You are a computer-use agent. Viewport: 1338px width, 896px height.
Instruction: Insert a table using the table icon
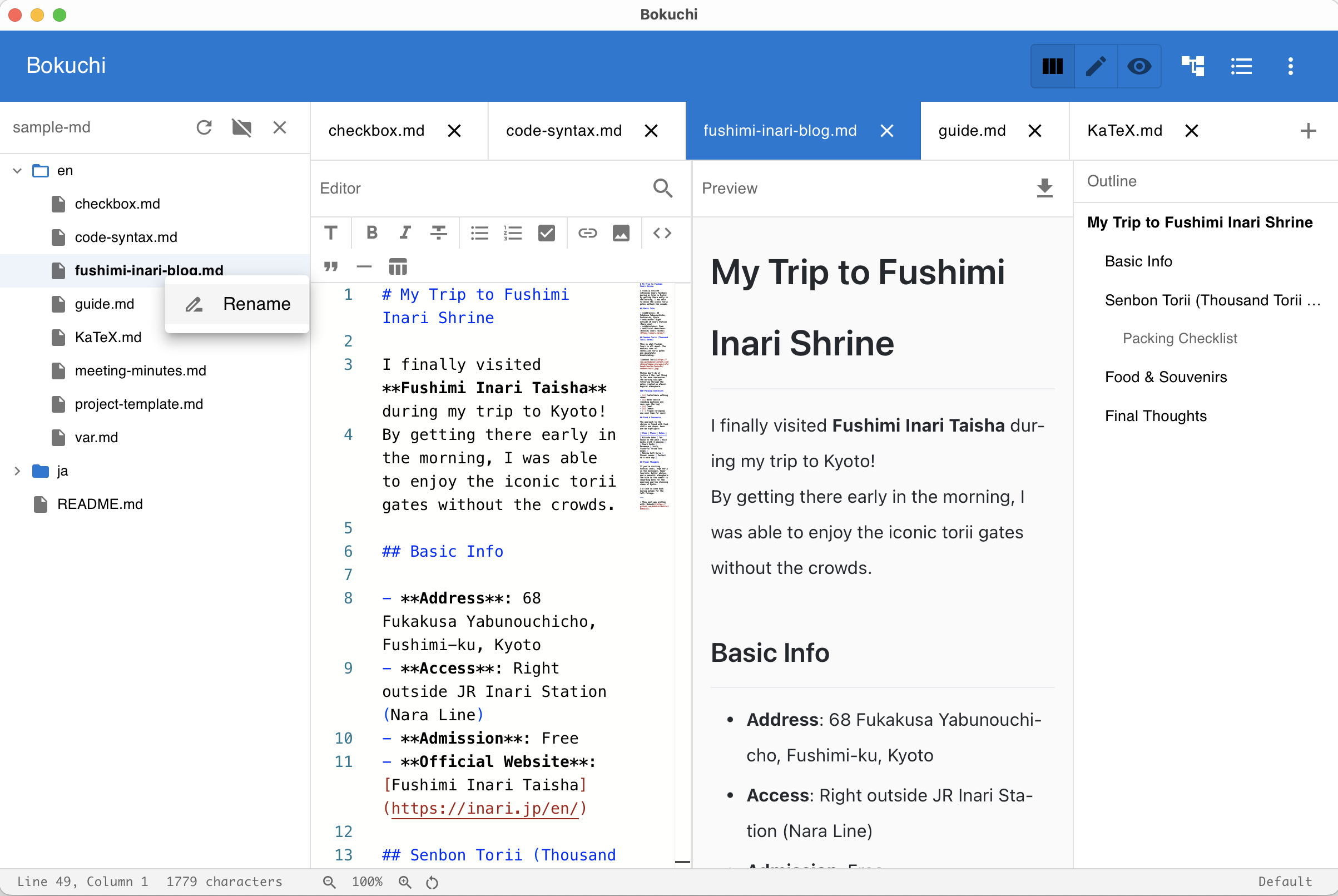pyautogui.click(x=398, y=266)
